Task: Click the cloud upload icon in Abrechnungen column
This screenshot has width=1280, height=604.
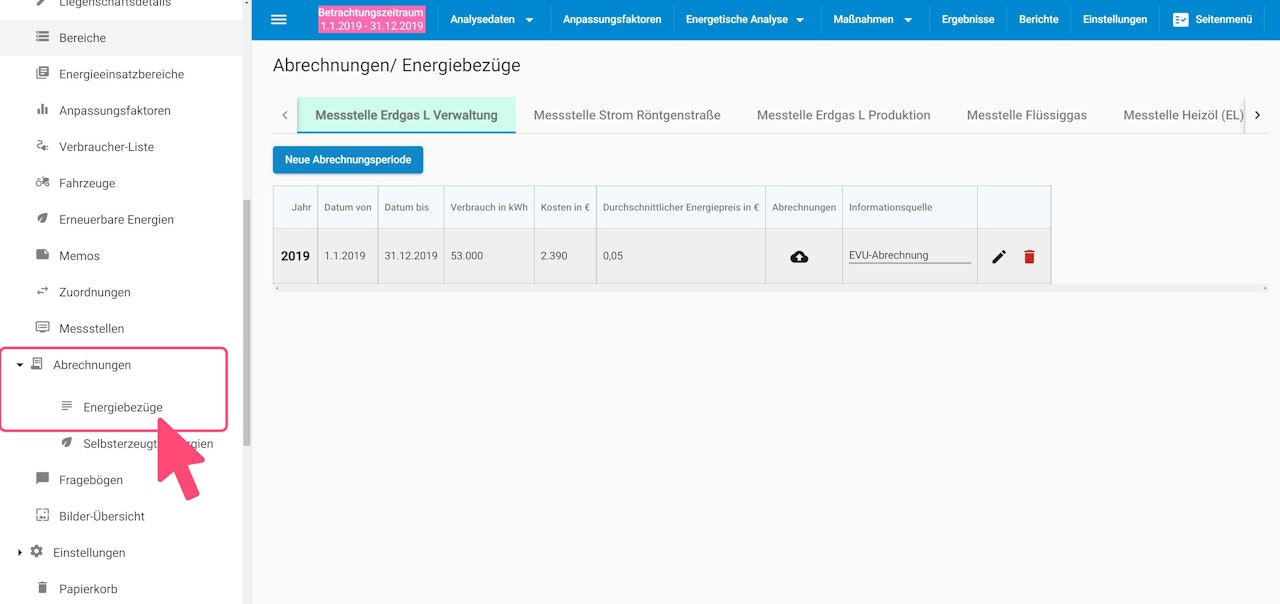Action: tap(799, 257)
